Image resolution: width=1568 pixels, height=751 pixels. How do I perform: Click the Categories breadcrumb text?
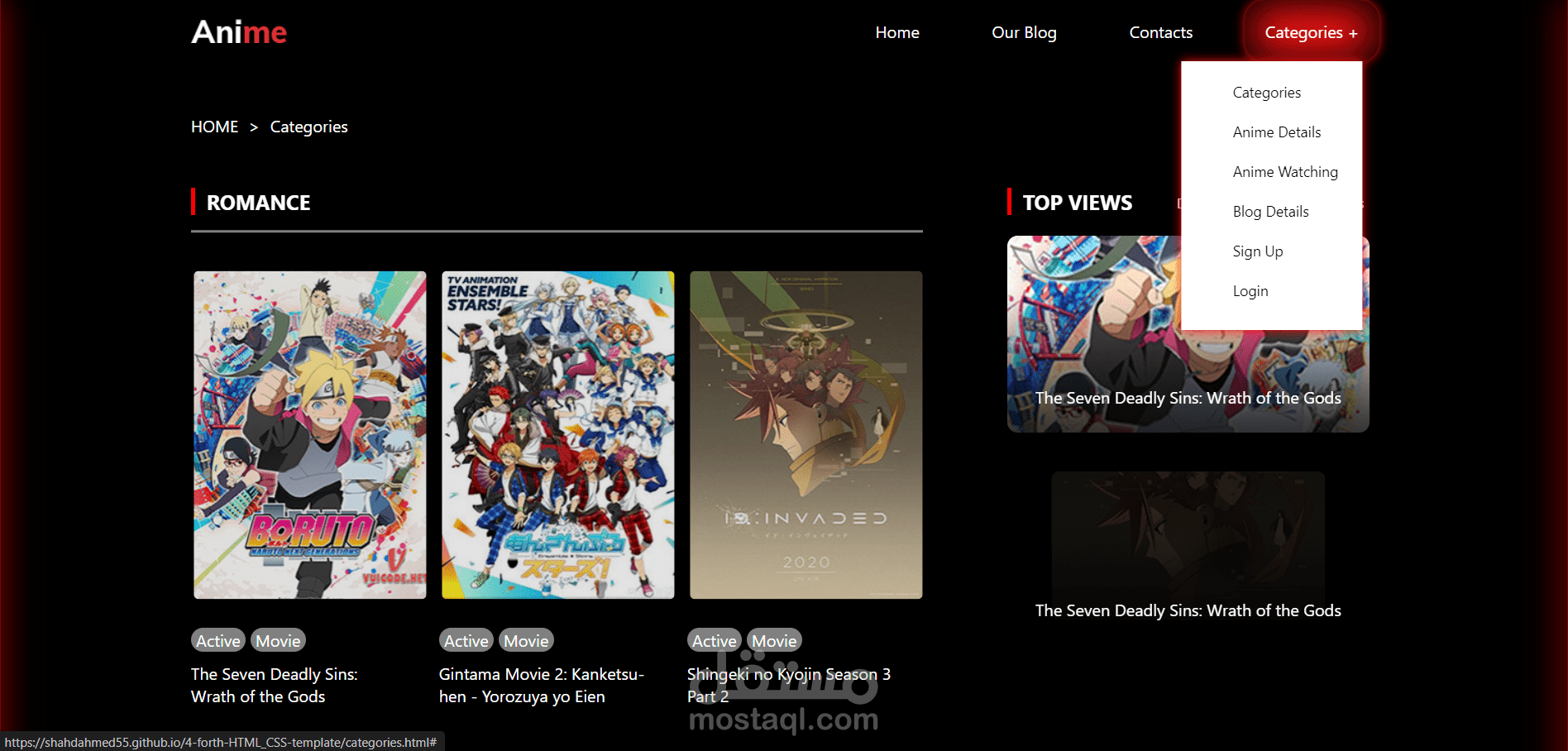(x=308, y=127)
